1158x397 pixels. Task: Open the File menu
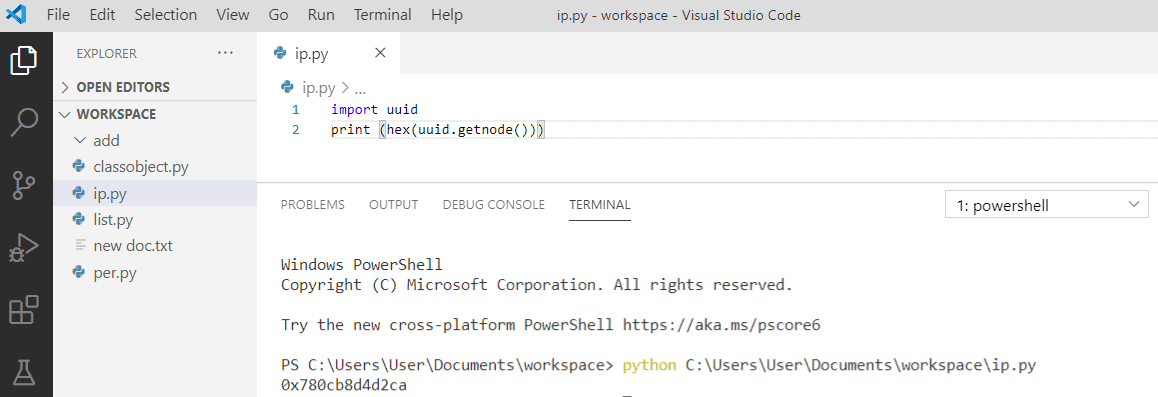click(58, 15)
